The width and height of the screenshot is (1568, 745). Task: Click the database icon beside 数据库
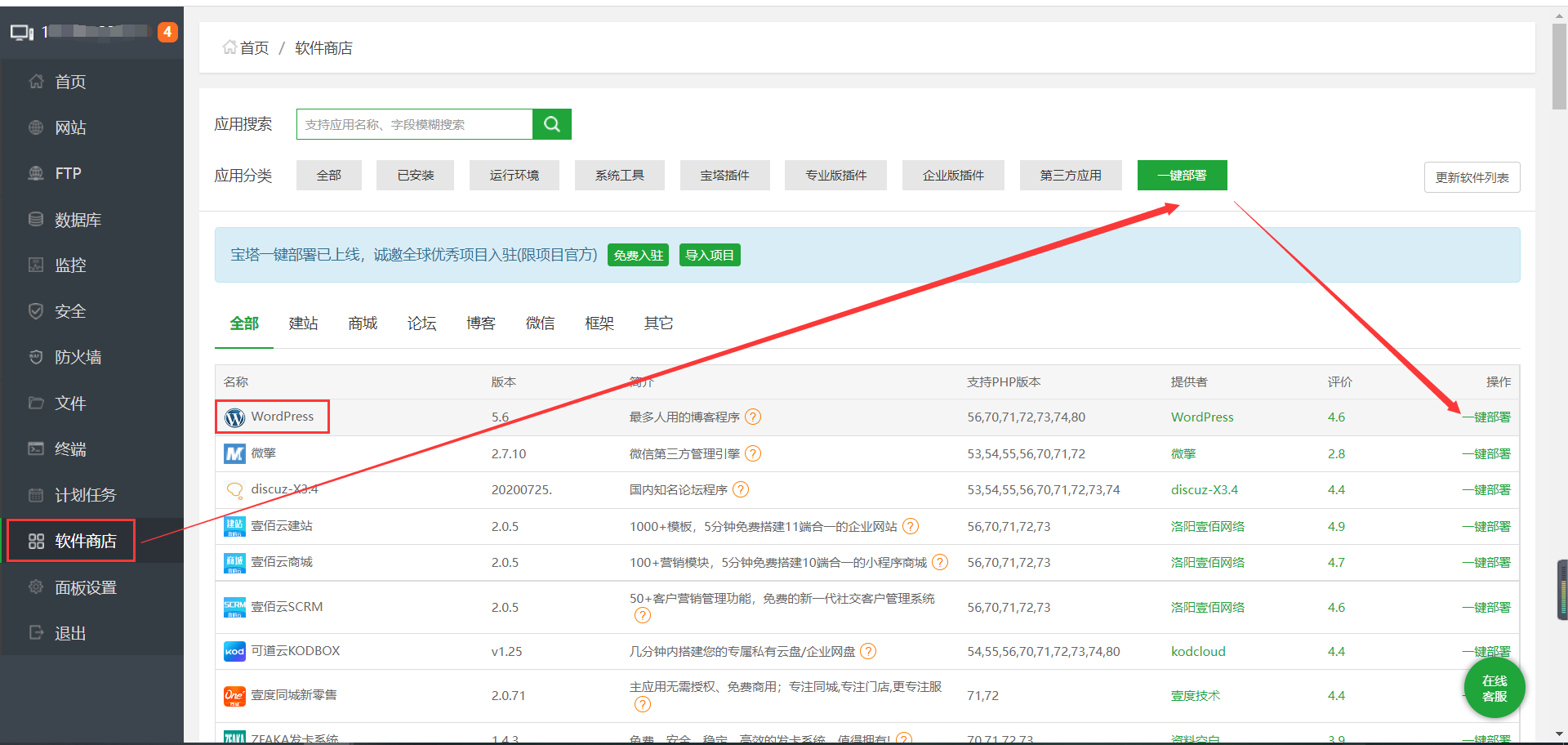click(x=36, y=219)
